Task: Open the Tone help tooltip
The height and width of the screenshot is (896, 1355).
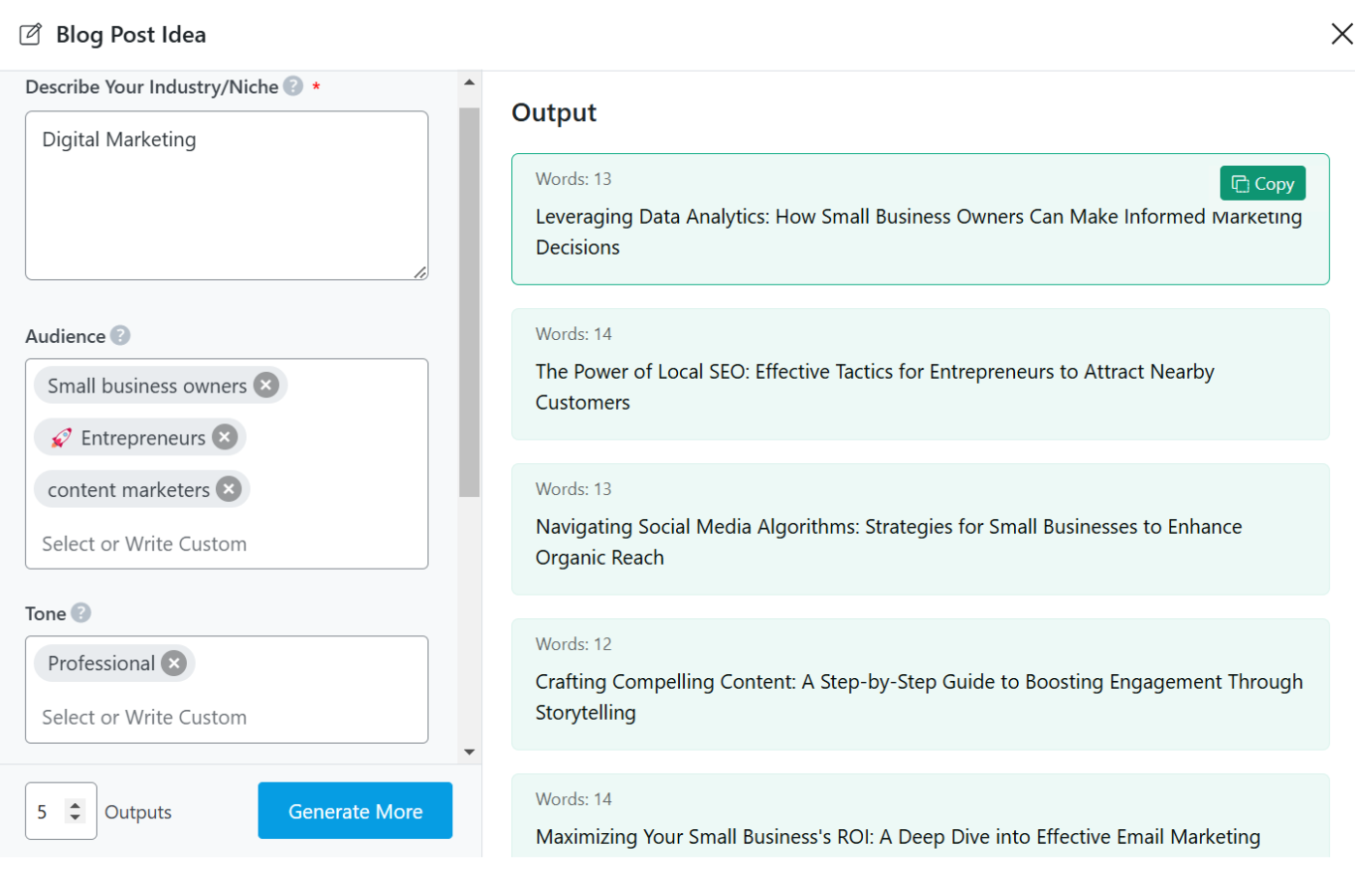Action: tap(82, 613)
